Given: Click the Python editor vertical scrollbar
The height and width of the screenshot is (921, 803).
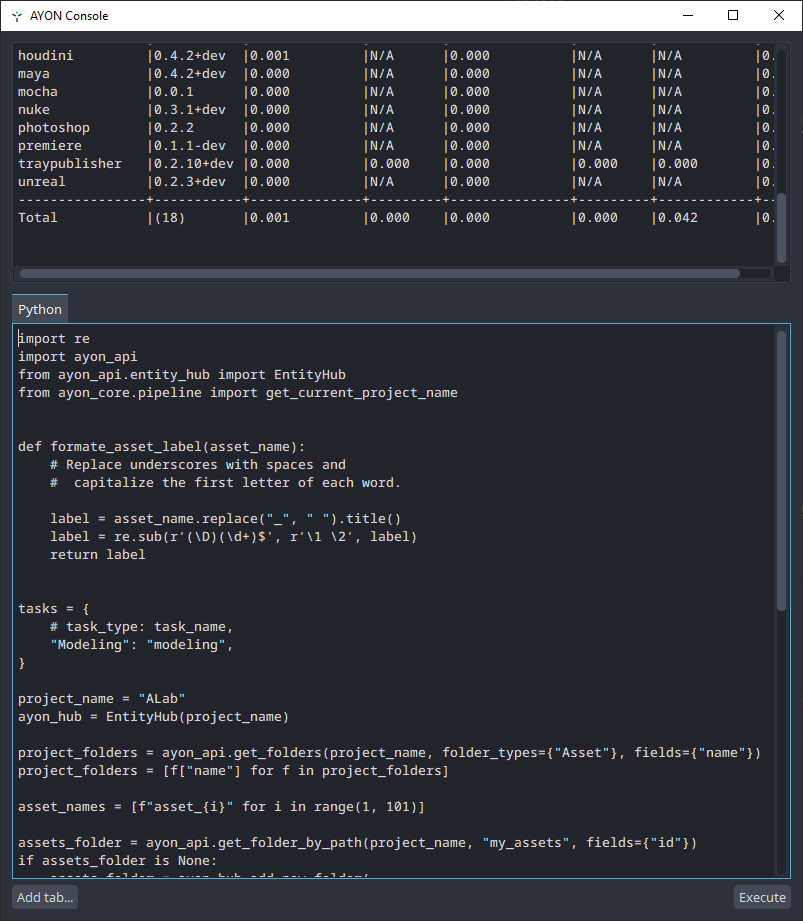Looking at the screenshot, I should tap(781, 471).
